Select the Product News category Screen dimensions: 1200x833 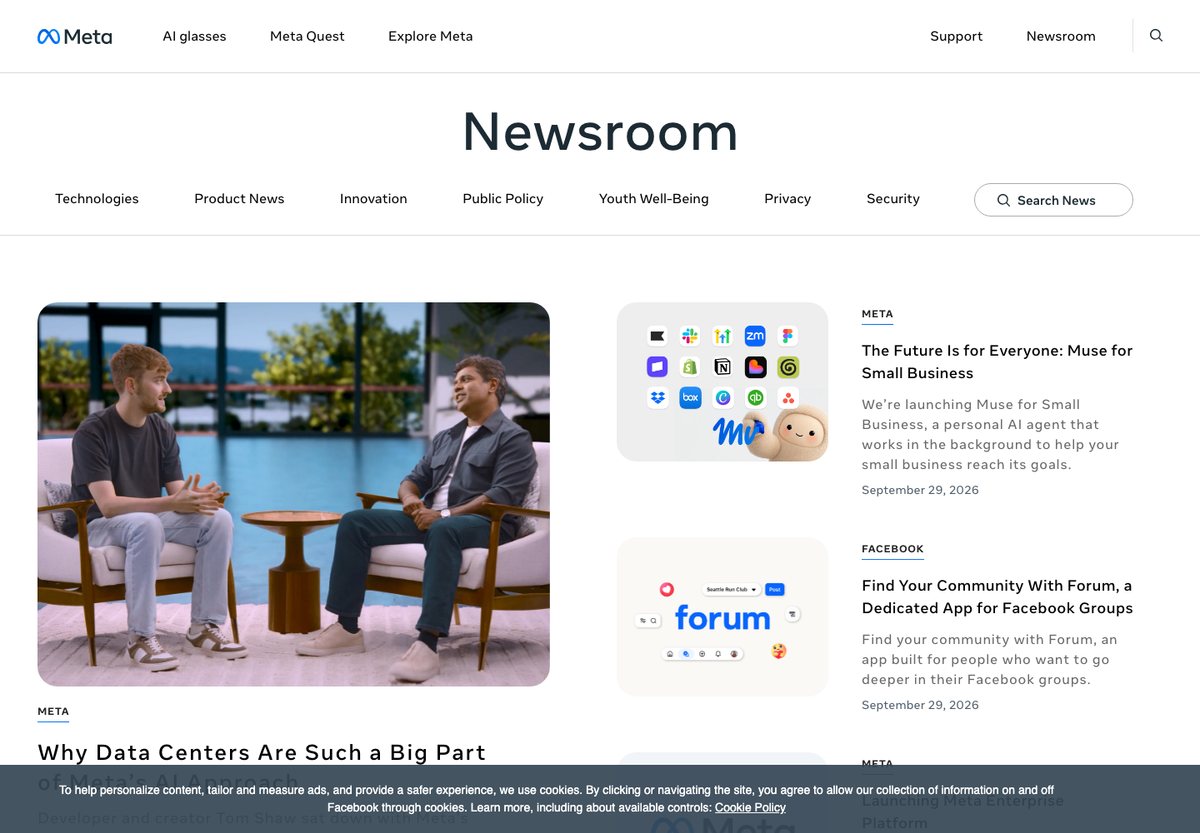tap(239, 199)
